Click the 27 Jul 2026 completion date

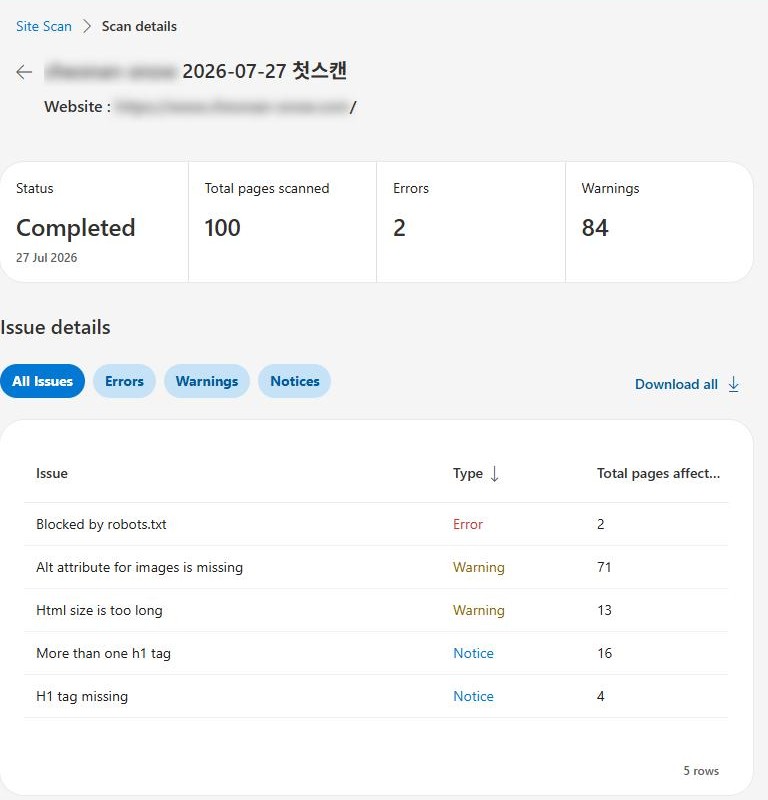46,258
